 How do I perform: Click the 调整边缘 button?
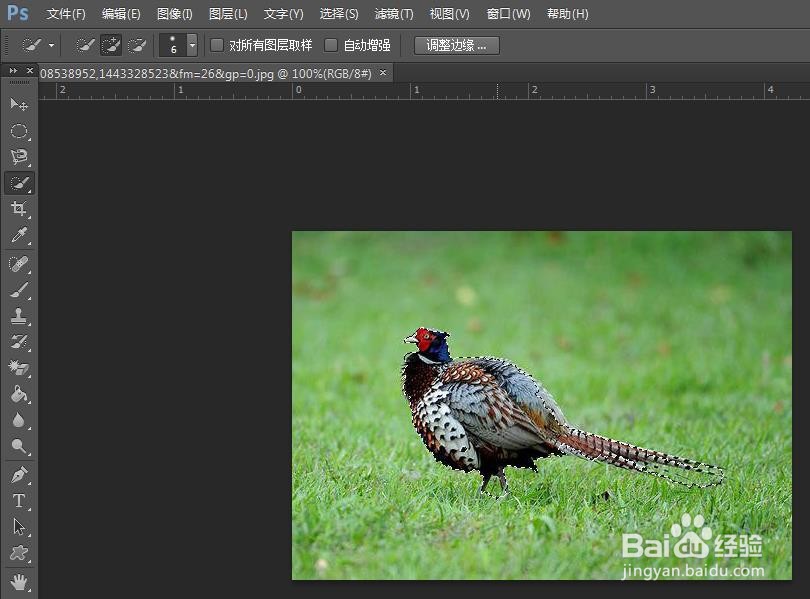[x=457, y=45]
